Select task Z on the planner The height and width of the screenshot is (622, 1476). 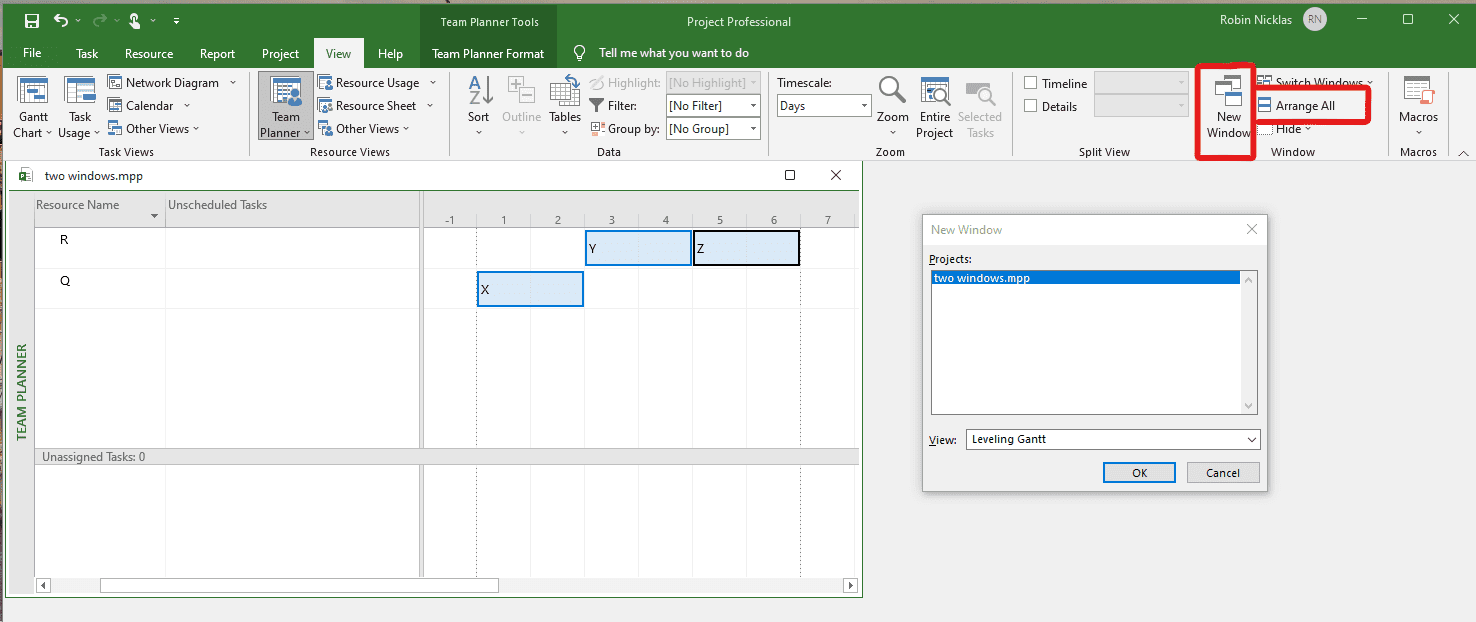point(746,248)
